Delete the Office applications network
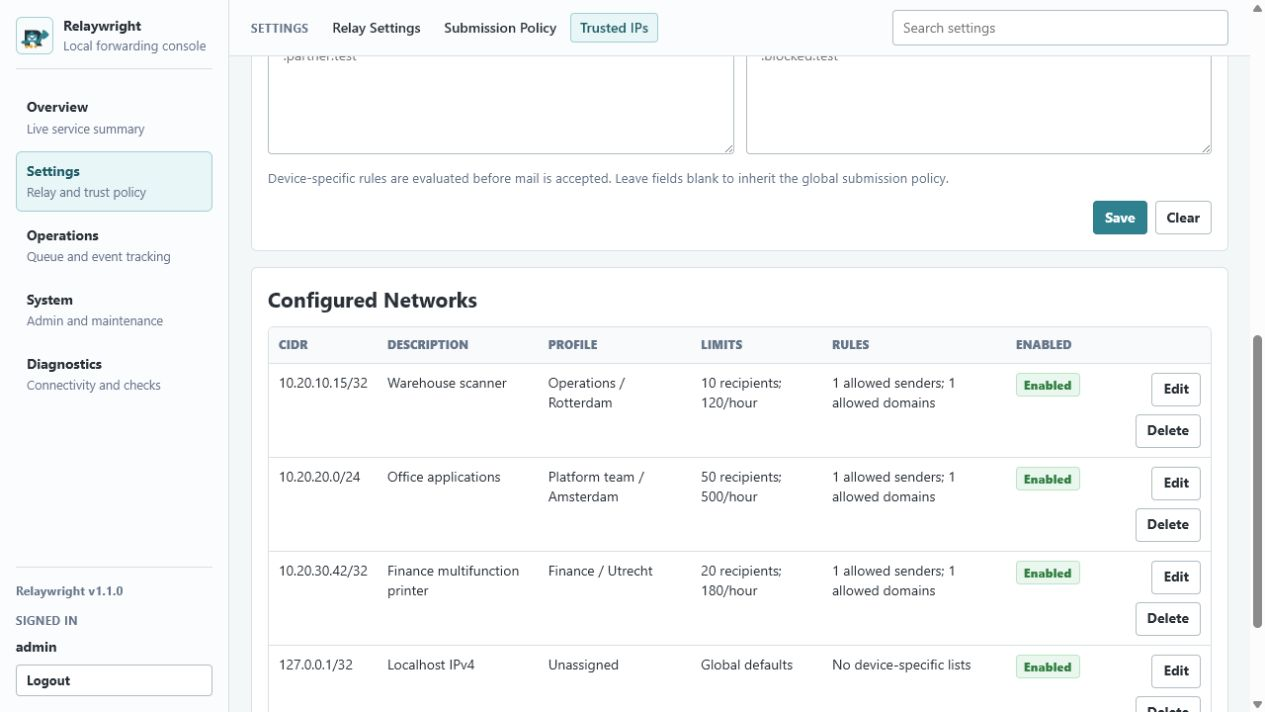 (x=1168, y=525)
